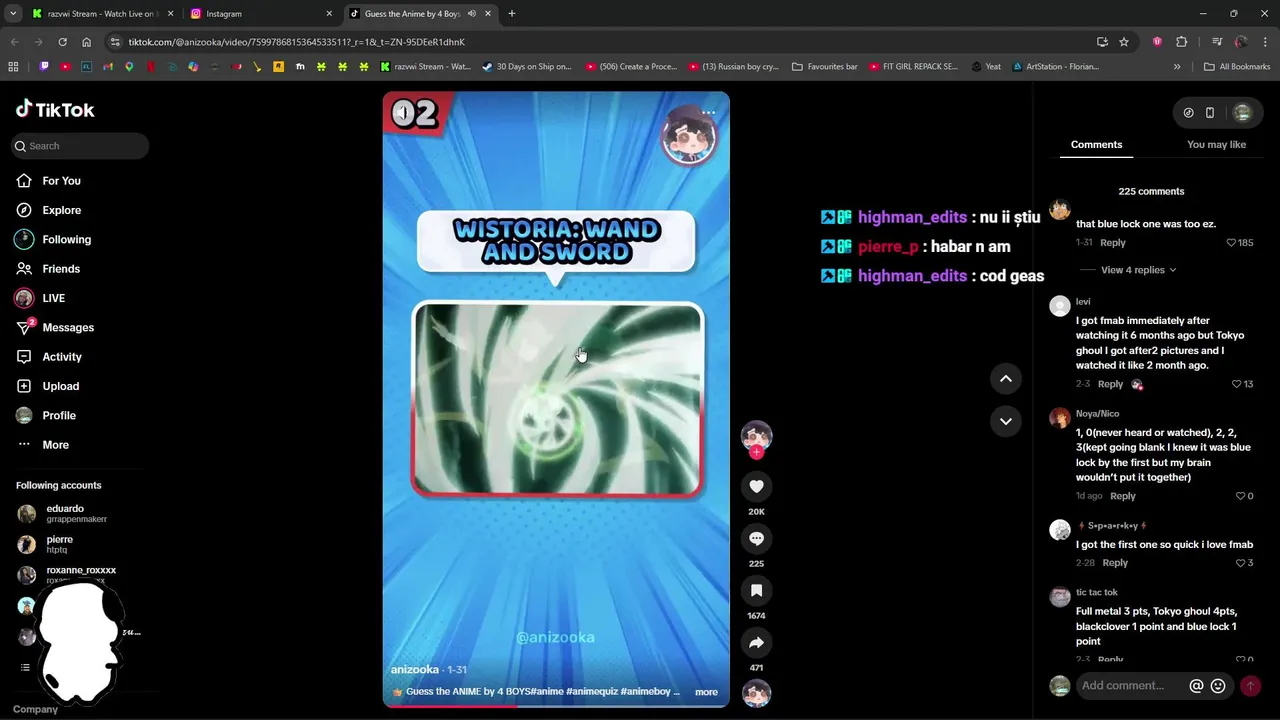Save video with bookmark icon

click(x=756, y=590)
